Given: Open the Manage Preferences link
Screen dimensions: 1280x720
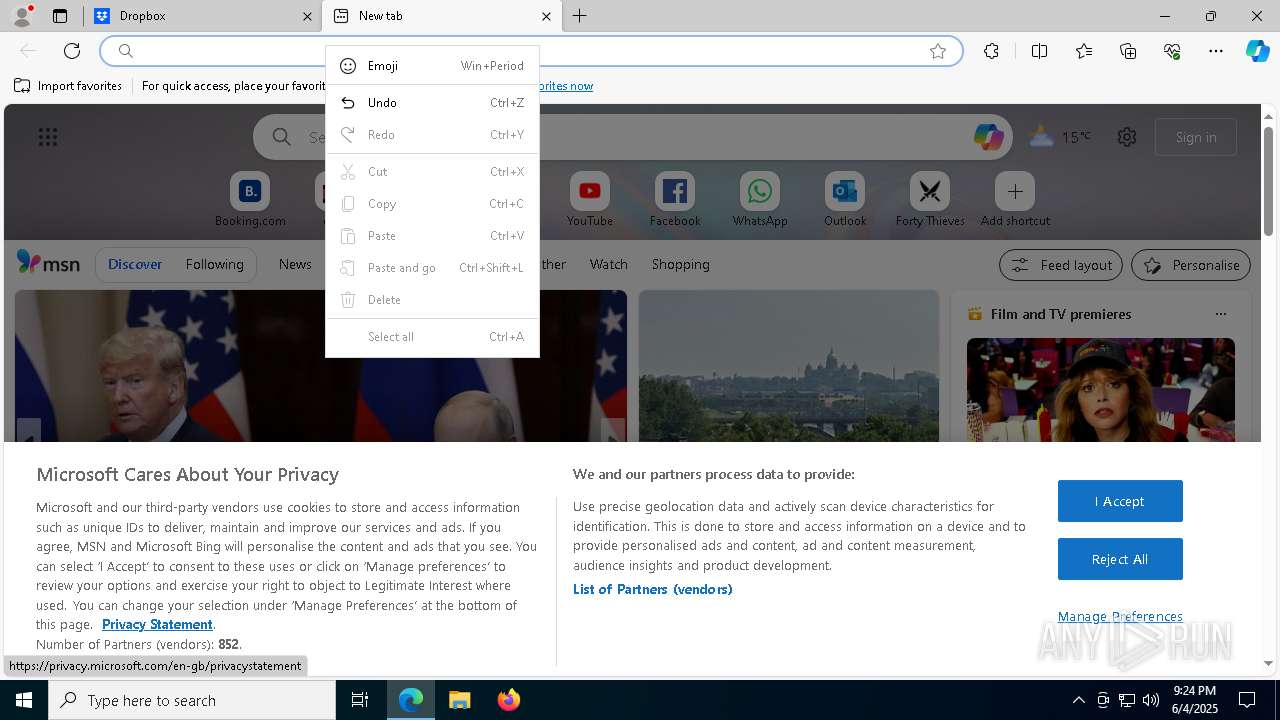Looking at the screenshot, I should tap(1120, 617).
